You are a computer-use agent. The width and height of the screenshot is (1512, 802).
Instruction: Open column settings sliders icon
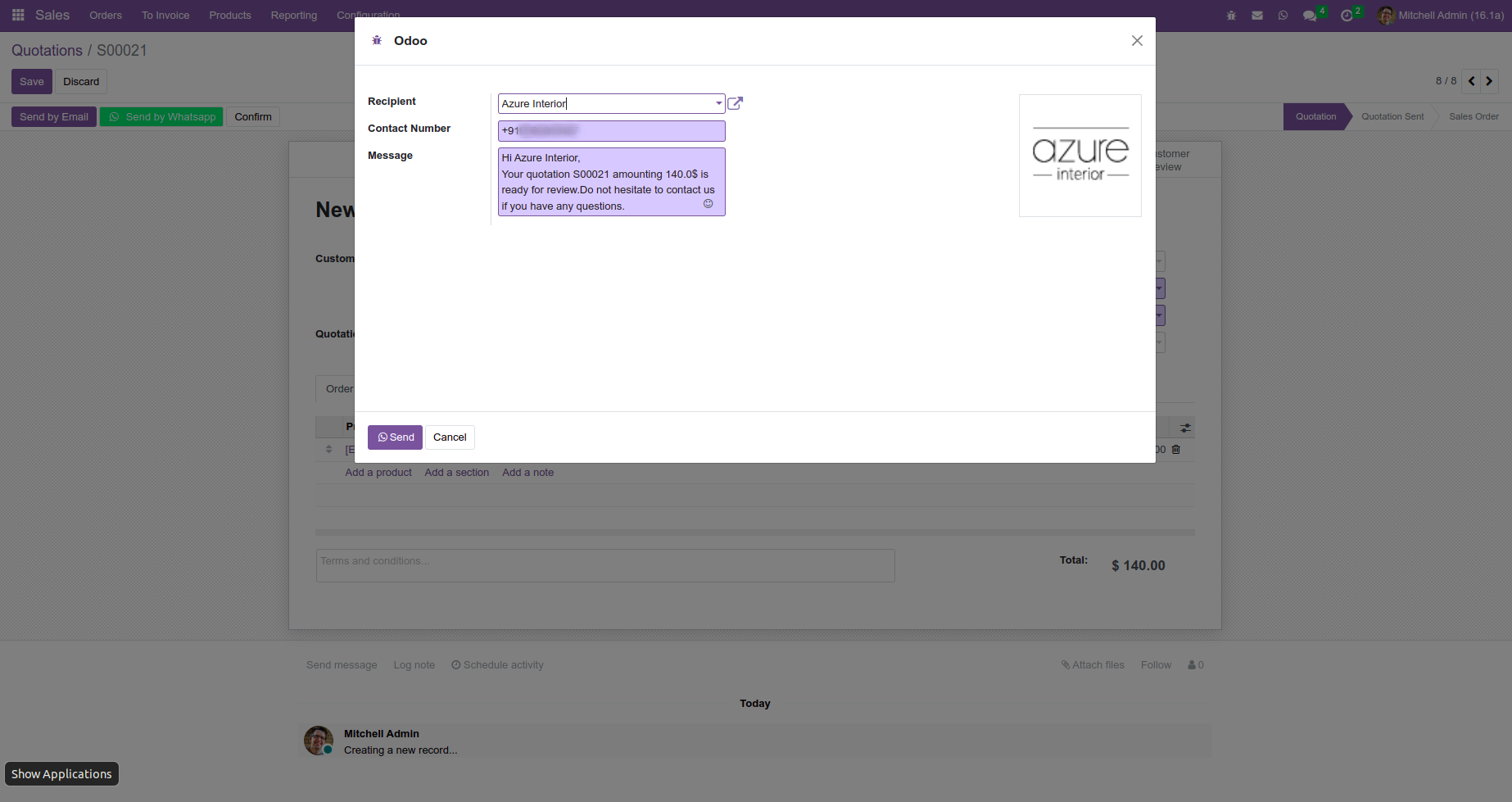pyautogui.click(x=1185, y=428)
